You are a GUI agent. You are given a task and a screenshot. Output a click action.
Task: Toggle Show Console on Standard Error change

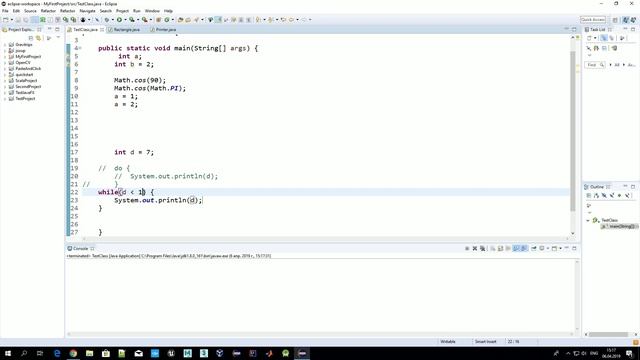524,248
